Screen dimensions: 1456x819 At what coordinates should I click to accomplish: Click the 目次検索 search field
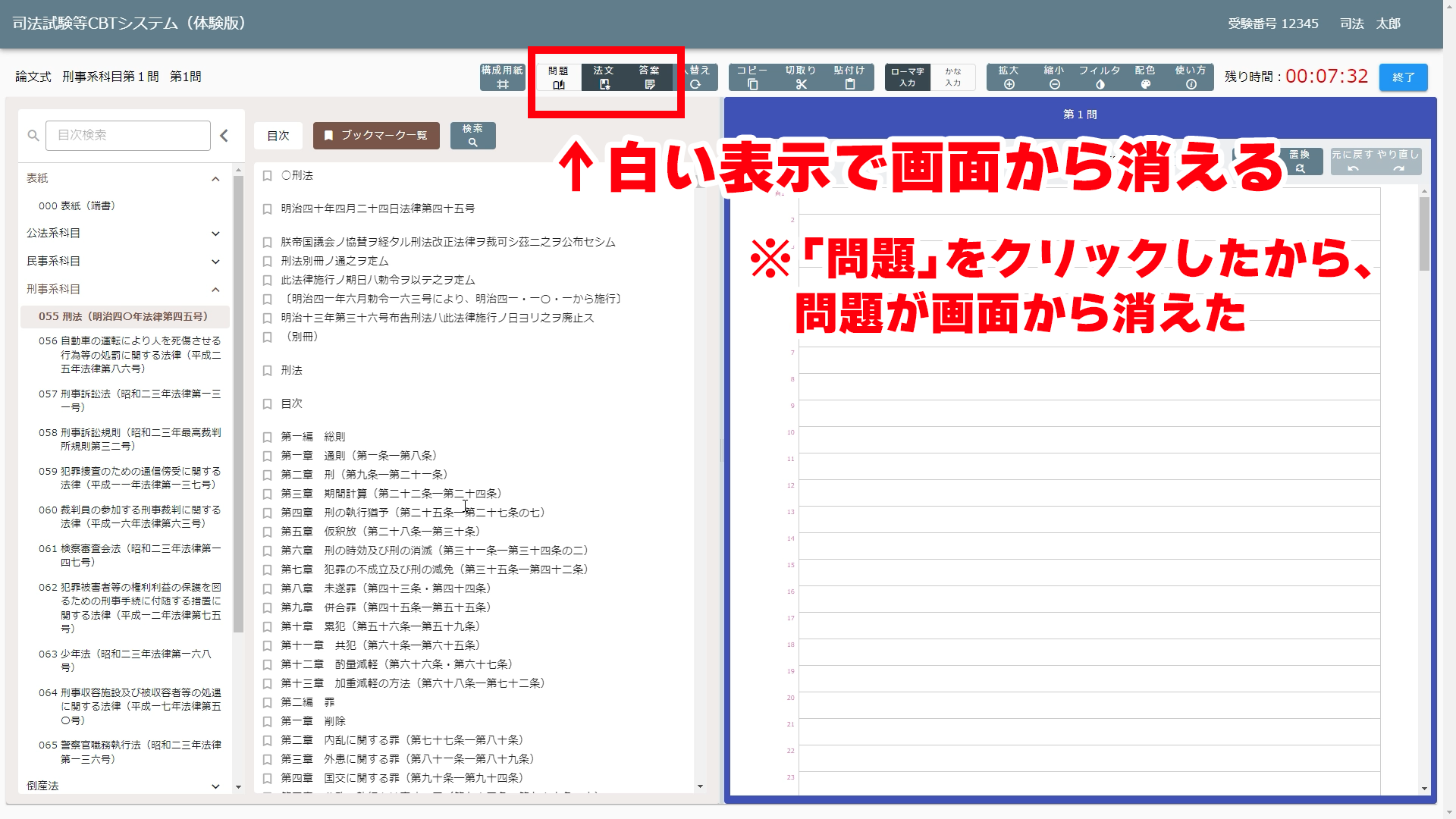128,136
